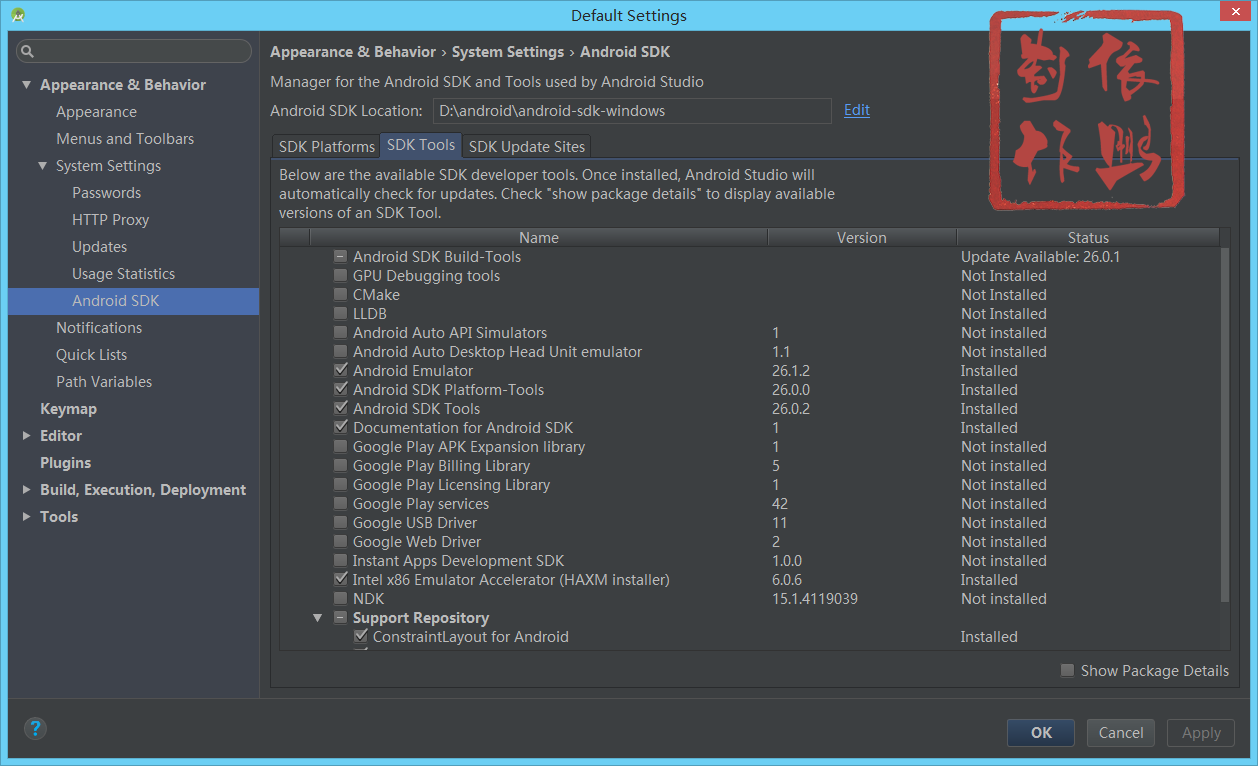Click System Settings in the breadcrumb
The width and height of the screenshot is (1258, 766).
click(x=508, y=52)
